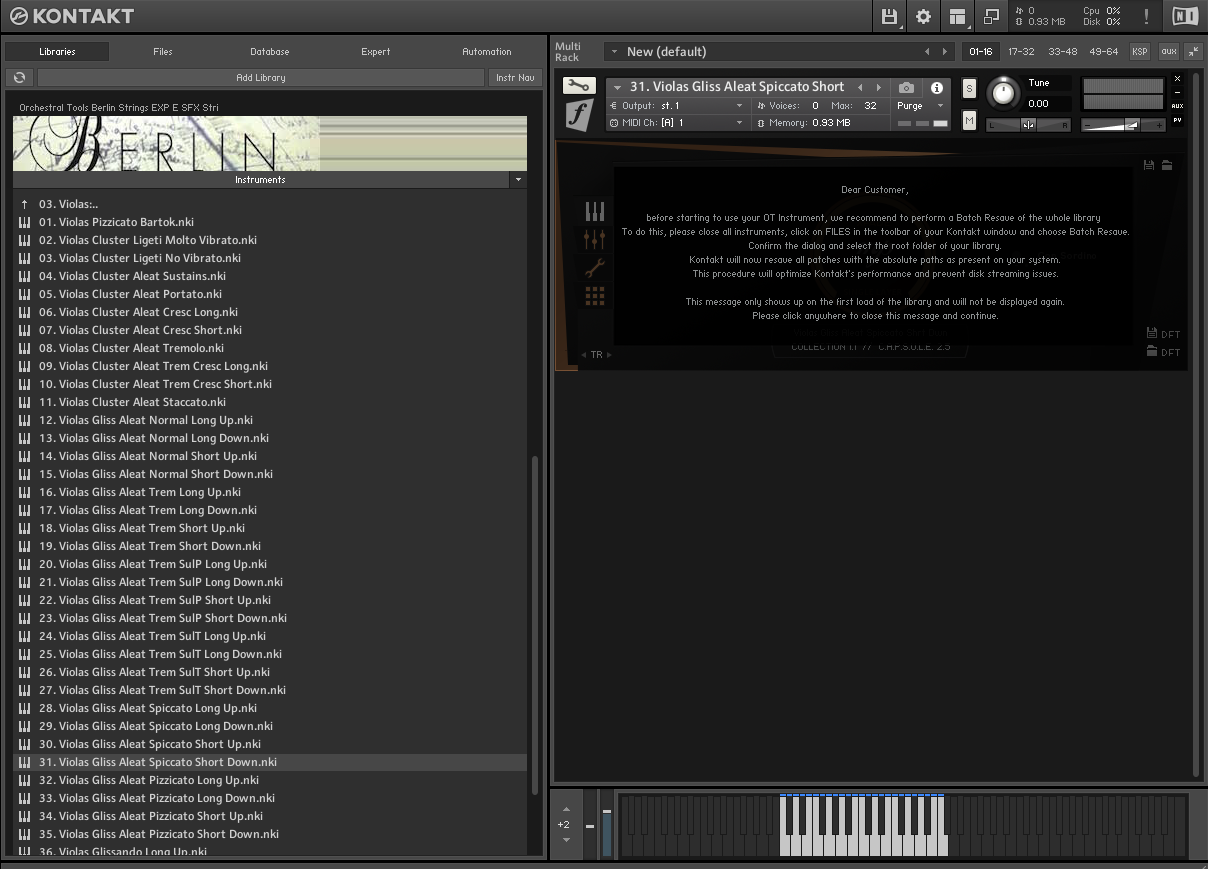The height and width of the screenshot is (869, 1208).
Task: Minimize instrument header with minus button
Action: (1177, 92)
